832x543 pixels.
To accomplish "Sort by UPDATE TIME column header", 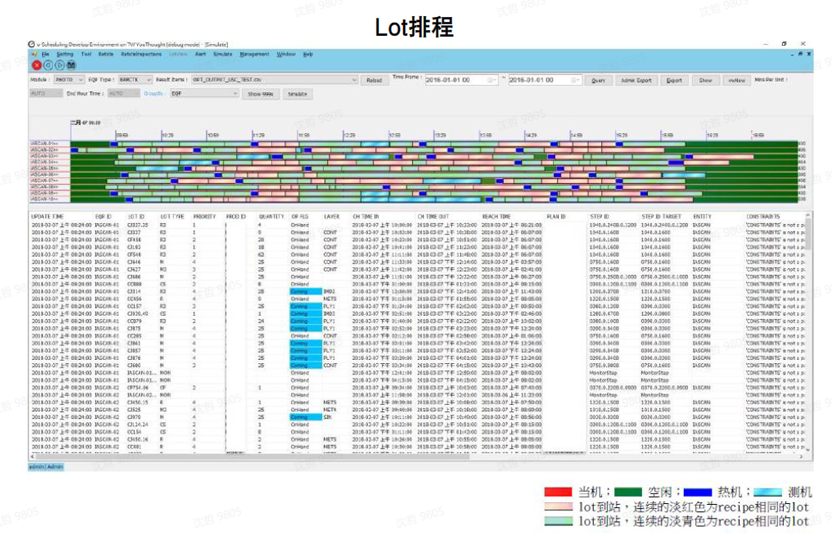I will pos(47,217).
